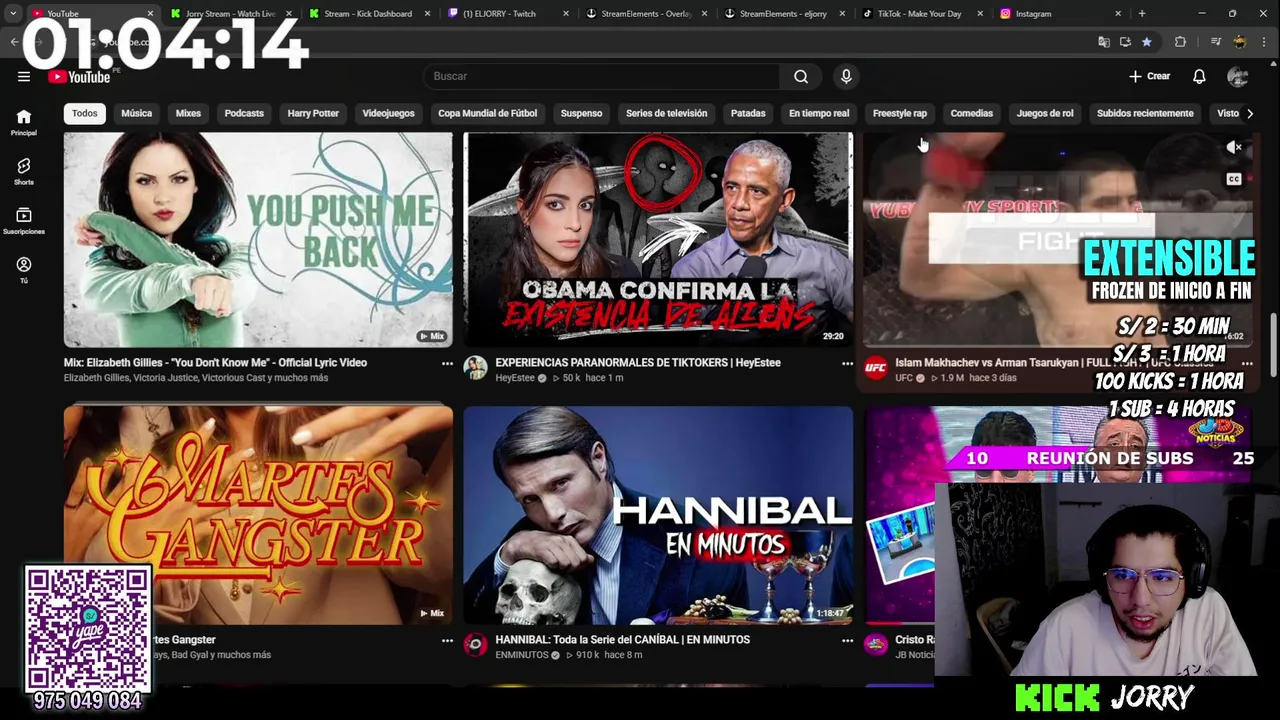Screen dimensions: 1280x720
Task: Select the Patadas filter chip
Action: tap(748, 113)
